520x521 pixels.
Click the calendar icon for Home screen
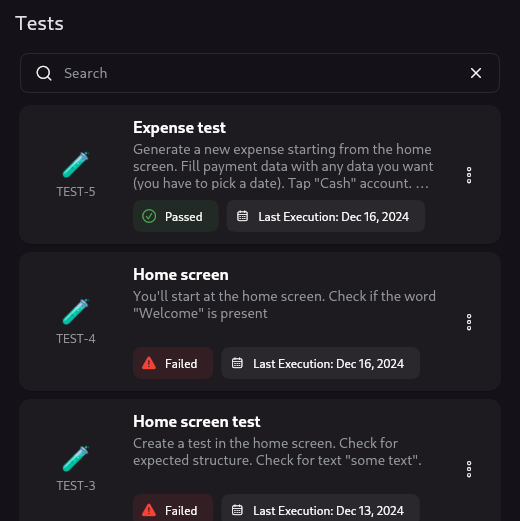(x=237, y=363)
